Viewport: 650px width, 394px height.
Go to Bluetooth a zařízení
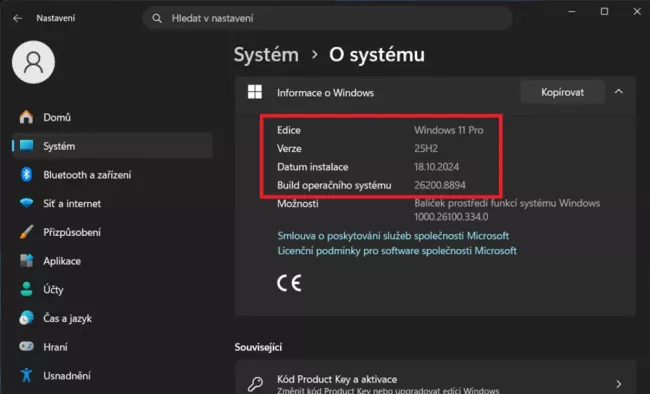(112, 175)
